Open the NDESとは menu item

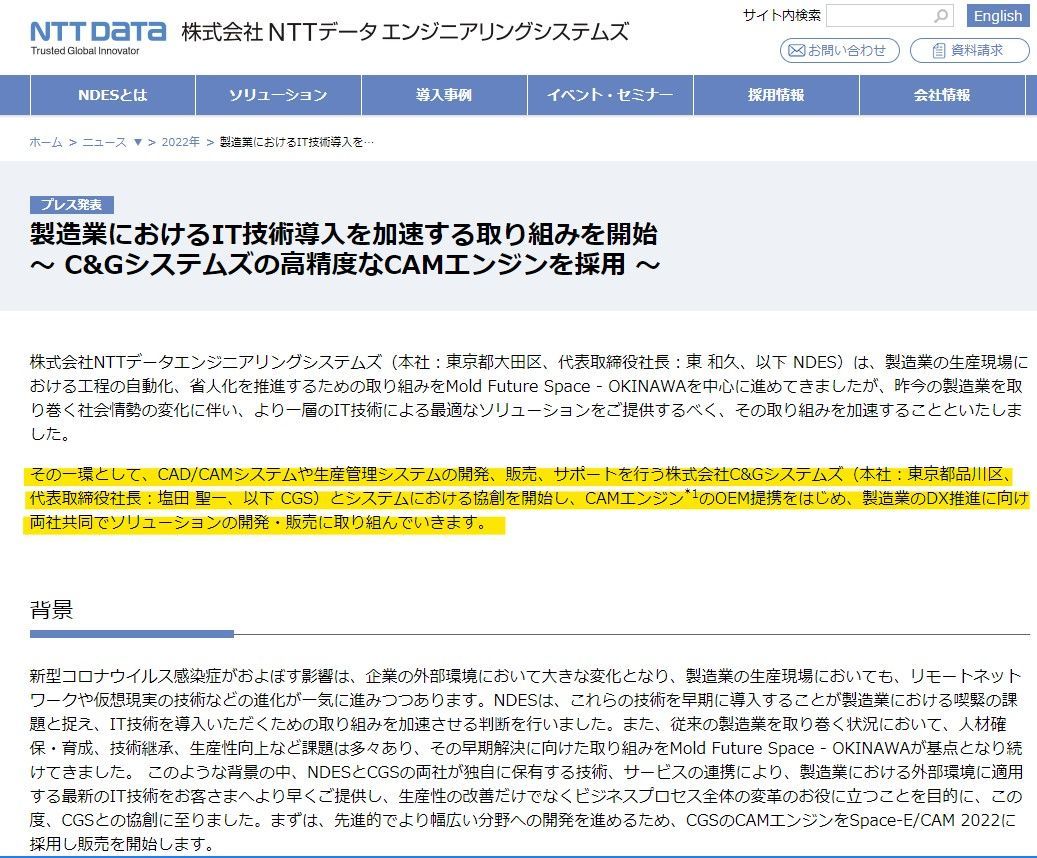(x=112, y=94)
